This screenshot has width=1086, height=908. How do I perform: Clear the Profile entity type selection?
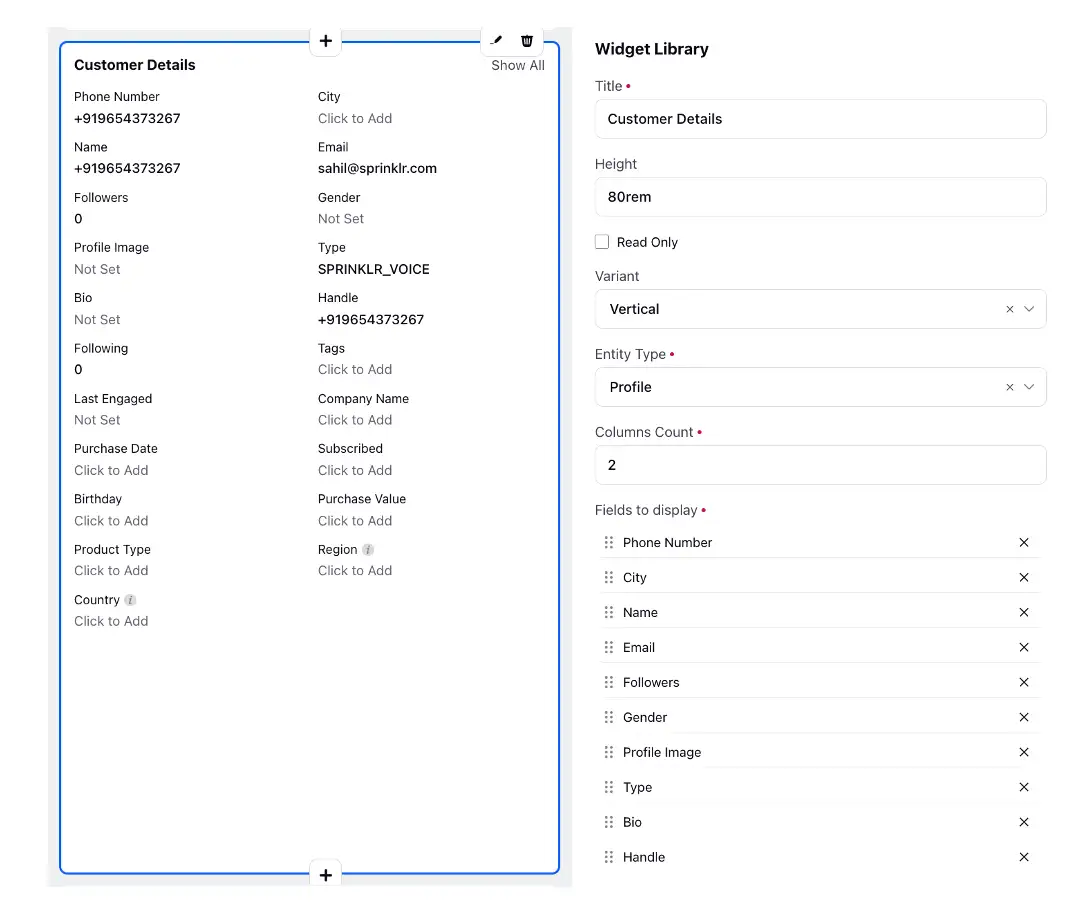pyautogui.click(x=1009, y=387)
